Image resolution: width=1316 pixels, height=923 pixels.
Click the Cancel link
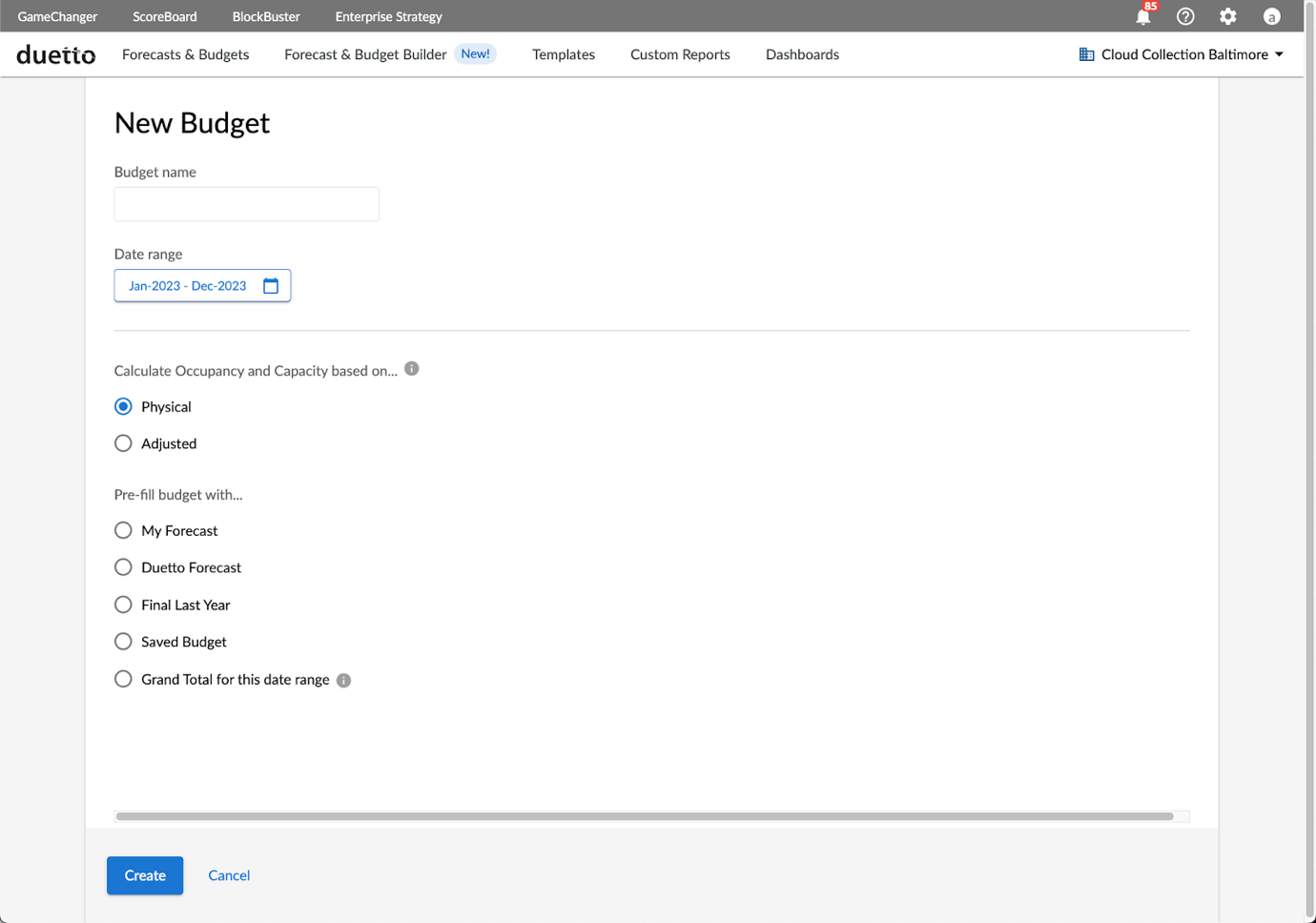click(x=229, y=875)
